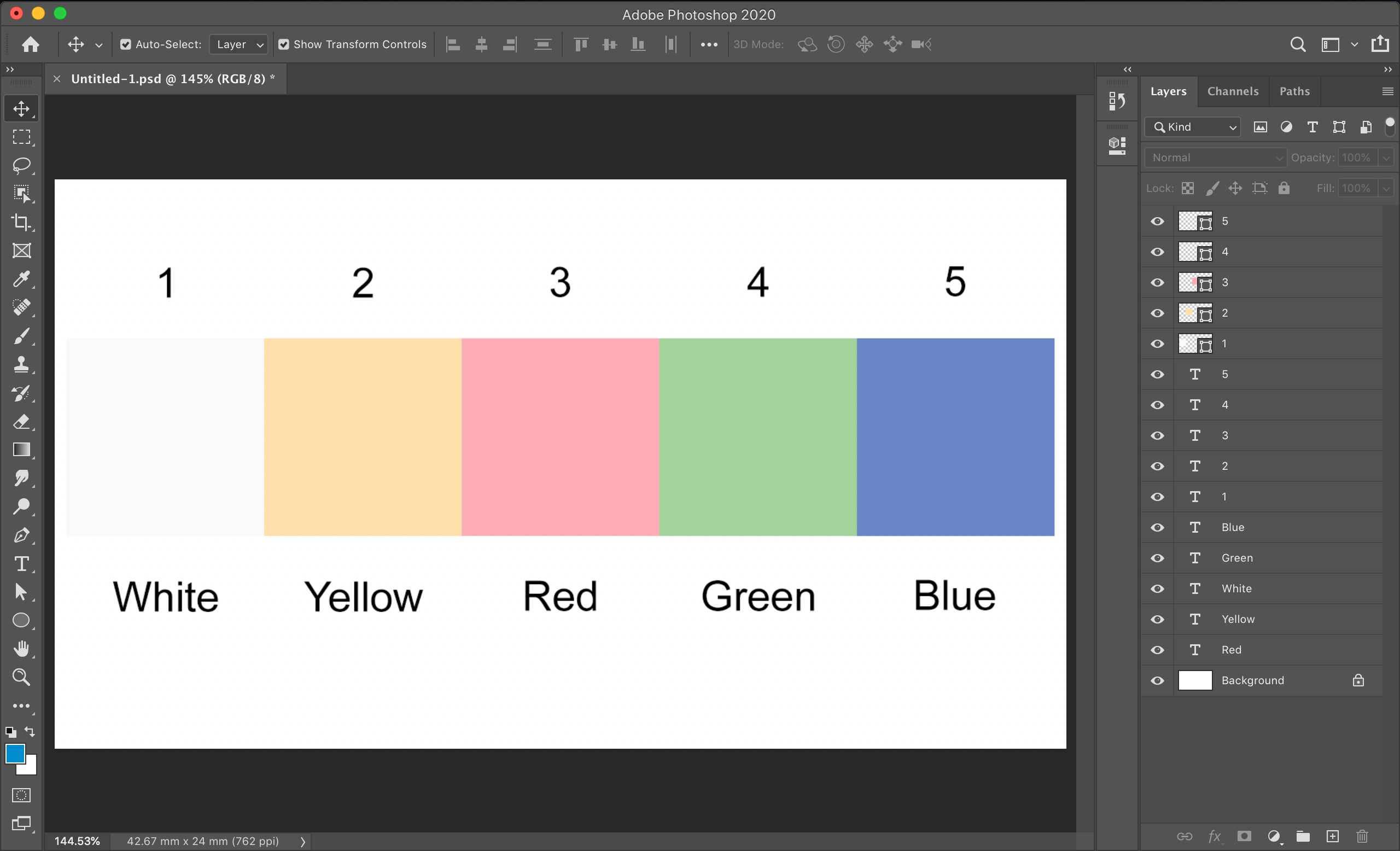Click the blue foreground color swatch

[x=15, y=754]
